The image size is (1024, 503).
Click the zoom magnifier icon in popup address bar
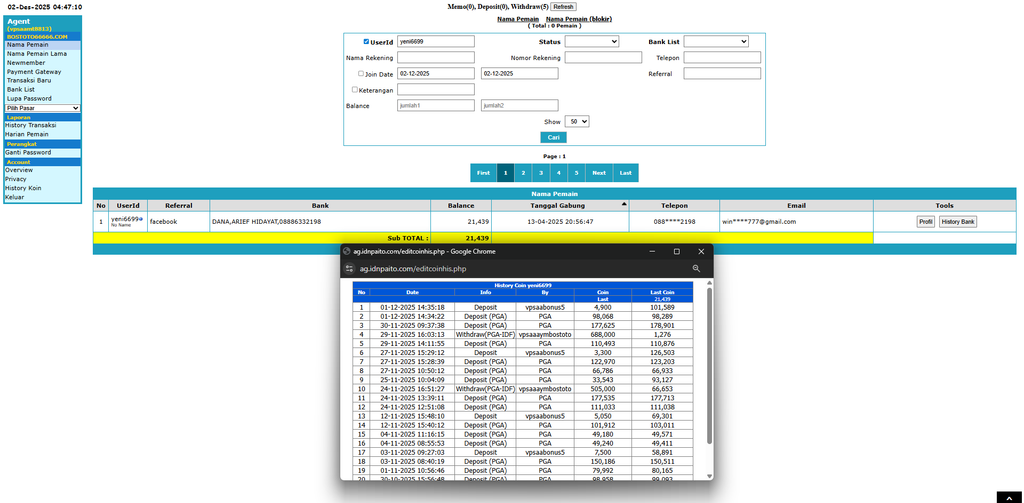pyautogui.click(x=696, y=268)
